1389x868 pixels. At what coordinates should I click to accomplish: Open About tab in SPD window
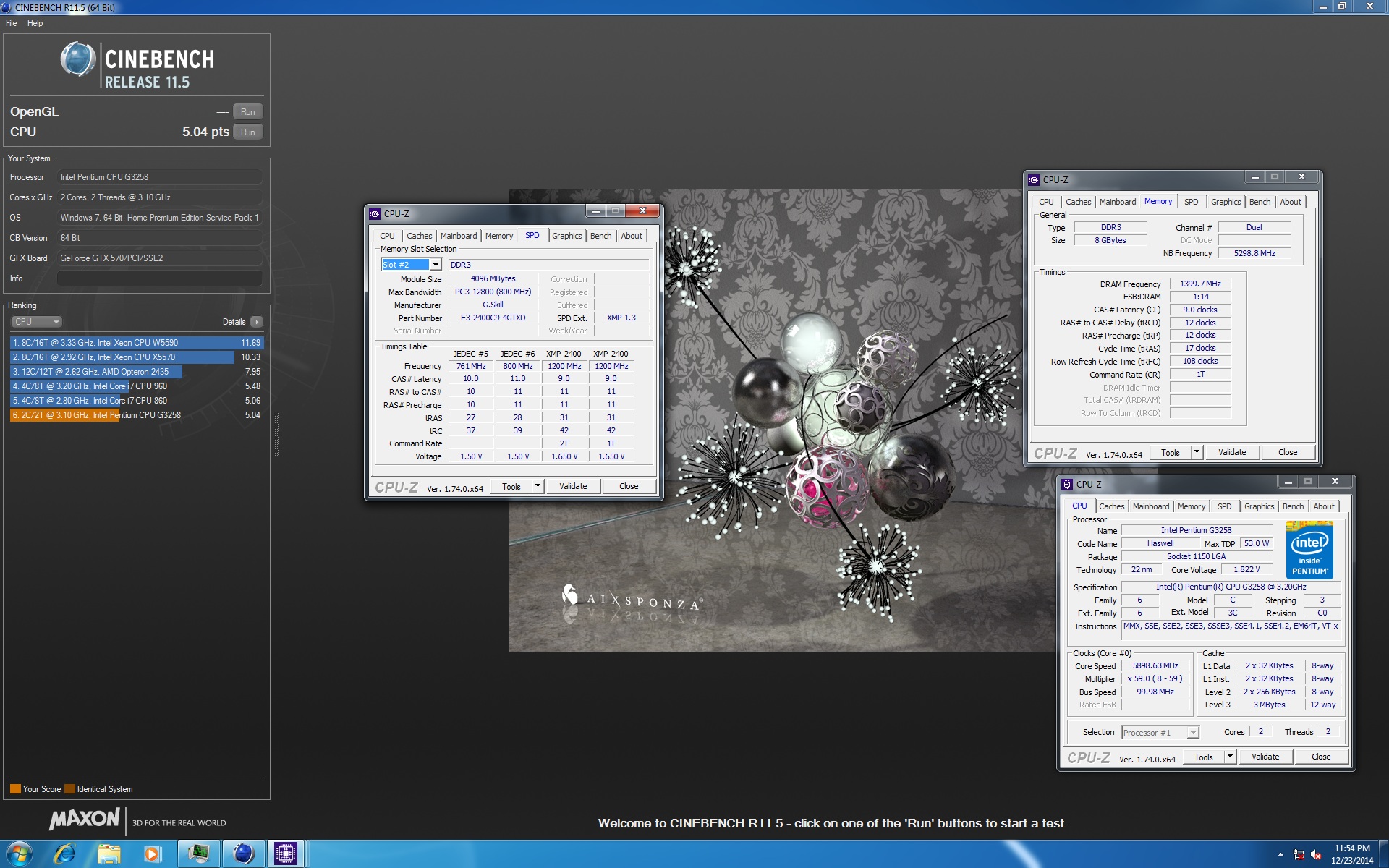(632, 236)
